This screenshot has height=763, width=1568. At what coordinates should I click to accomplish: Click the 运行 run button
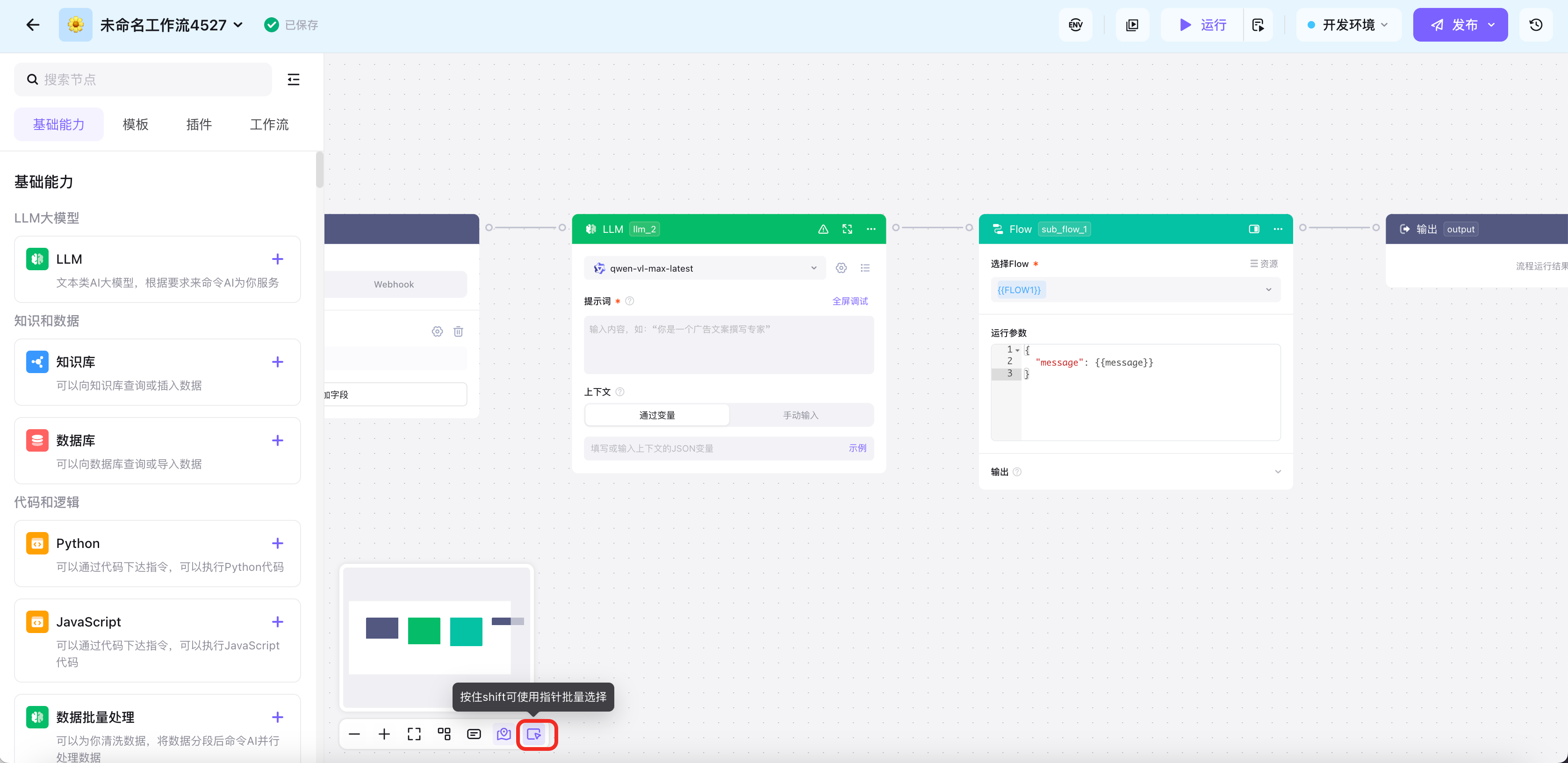[x=1202, y=25]
